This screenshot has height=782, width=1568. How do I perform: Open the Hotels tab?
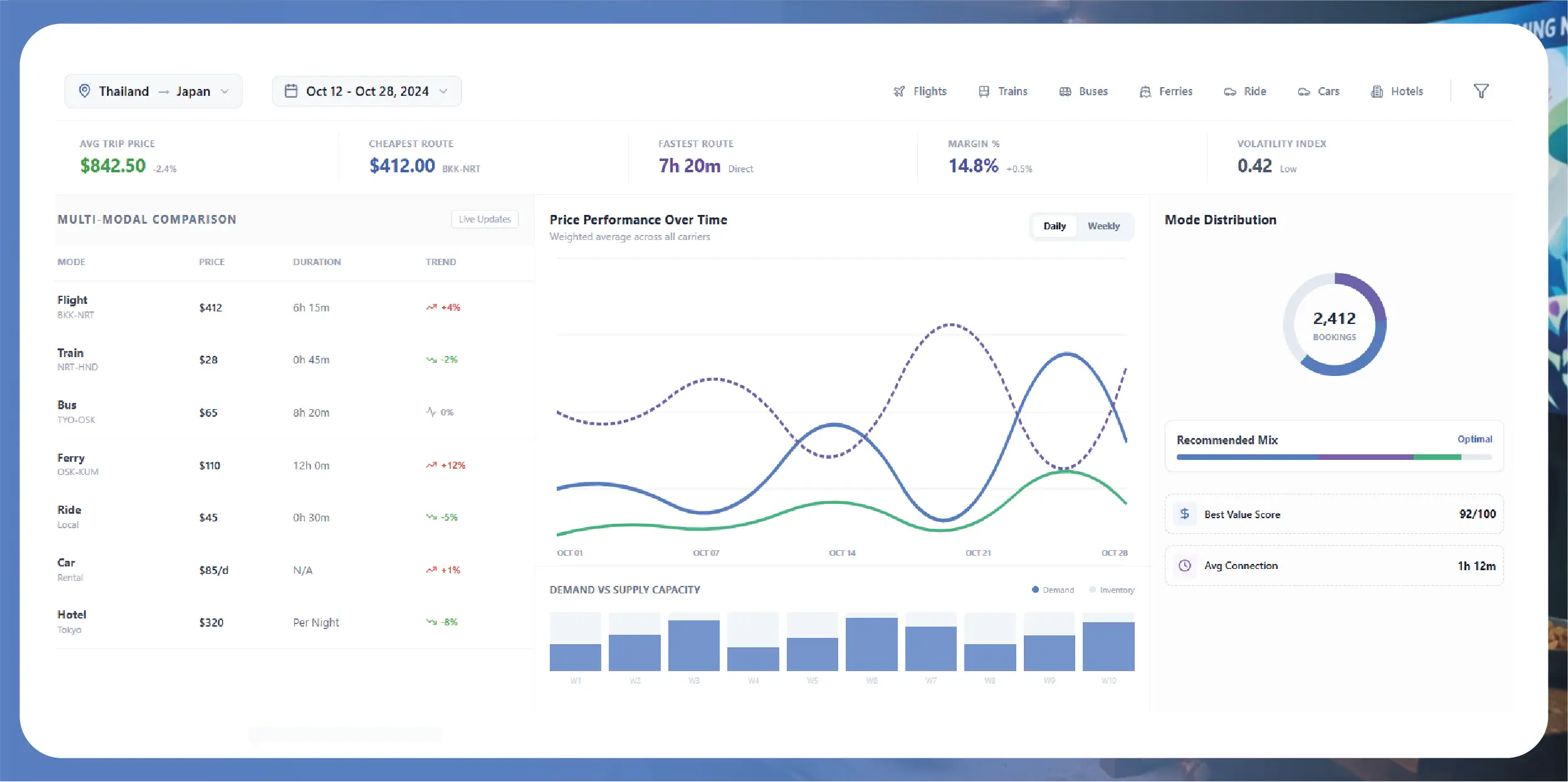click(1397, 91)
